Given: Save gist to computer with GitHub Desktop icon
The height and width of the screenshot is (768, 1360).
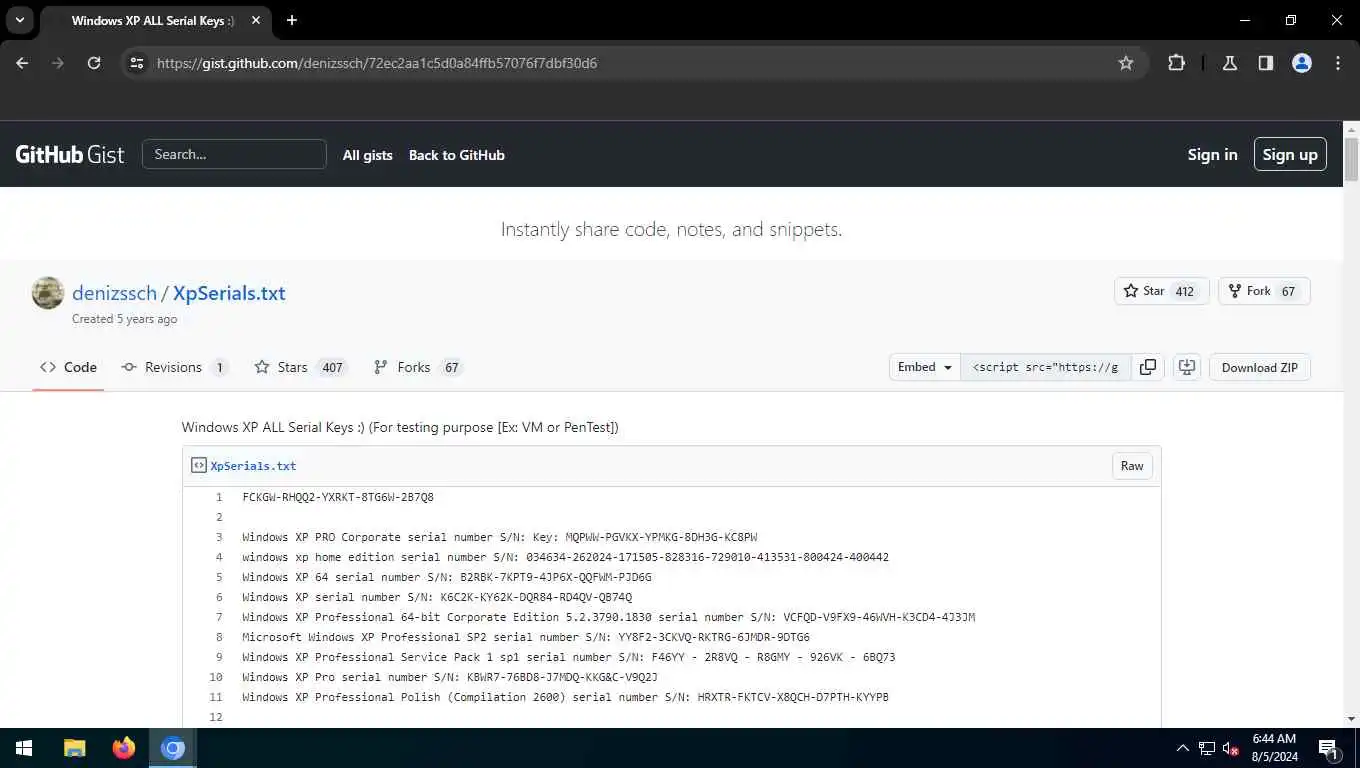Looking at the screenshot, I should pos(1187,367).
